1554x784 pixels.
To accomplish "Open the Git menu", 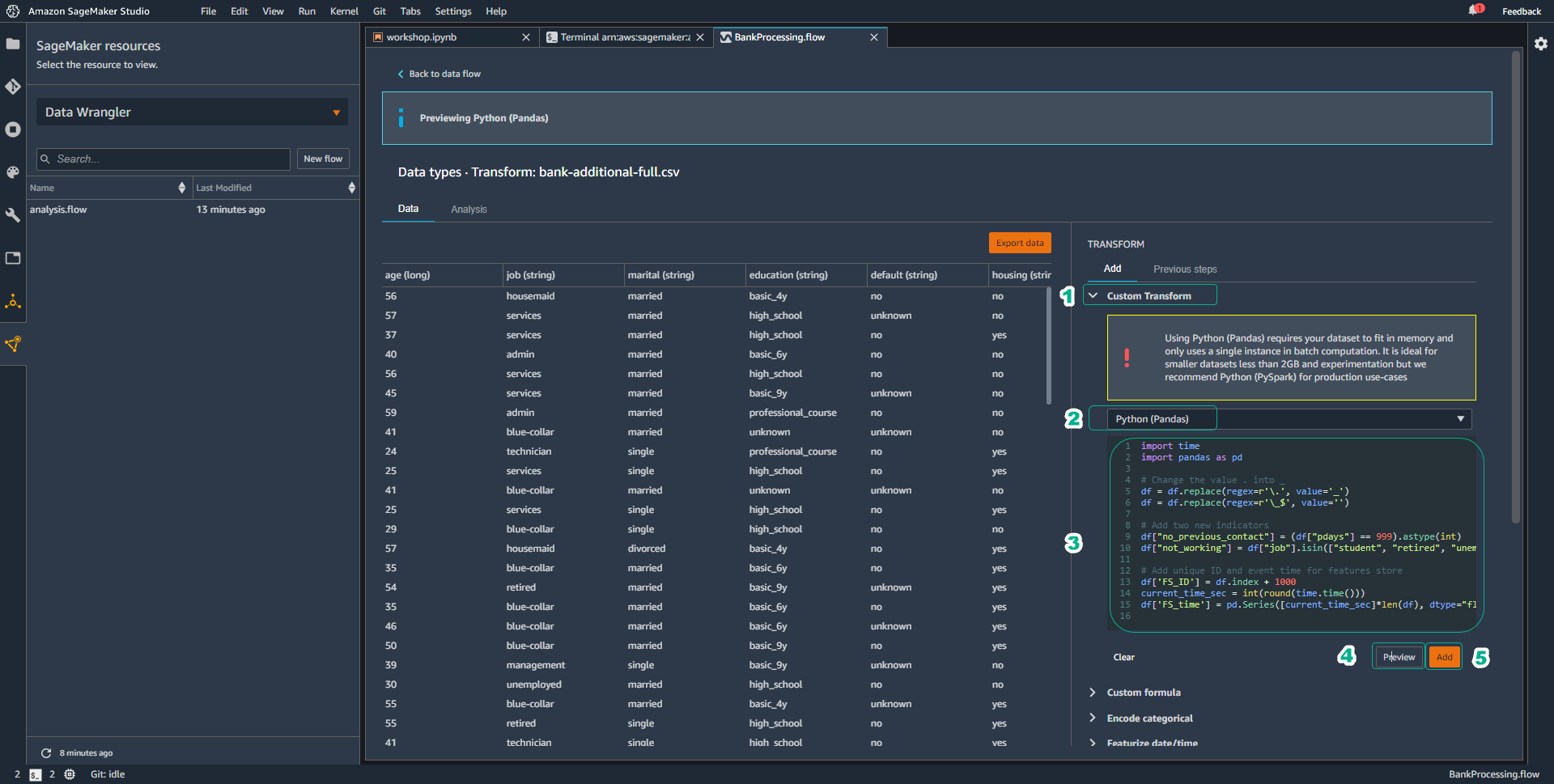I will point(380,11).
